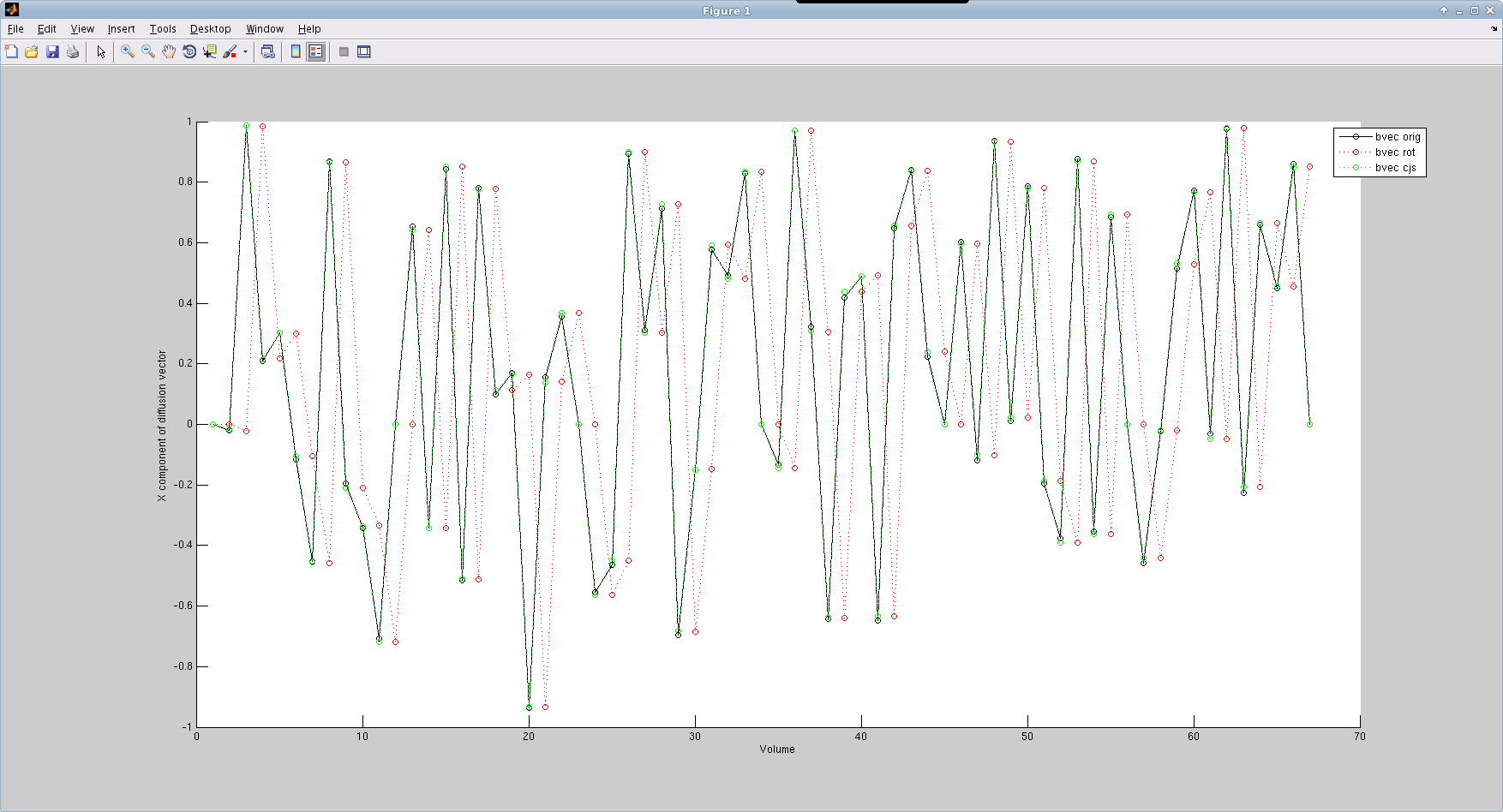This screenshot has width=1503, height=812.
Task: Click the 'Volume' x-axis label
Action: coord(777,749)
